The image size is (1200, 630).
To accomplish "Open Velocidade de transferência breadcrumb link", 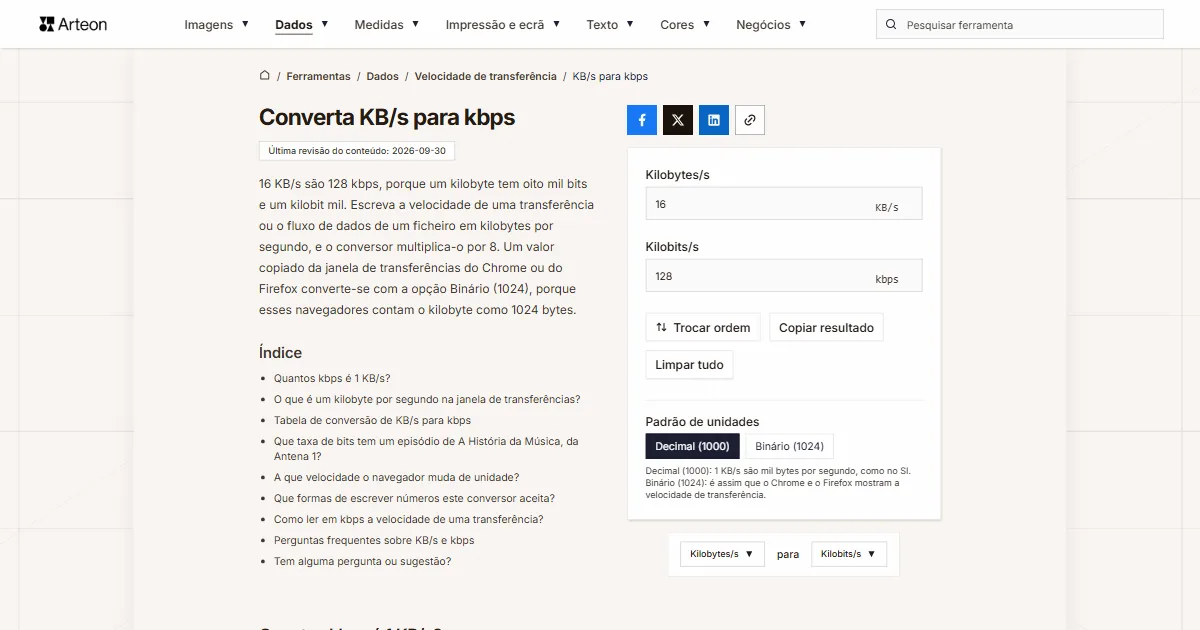I will click(485, 76).
